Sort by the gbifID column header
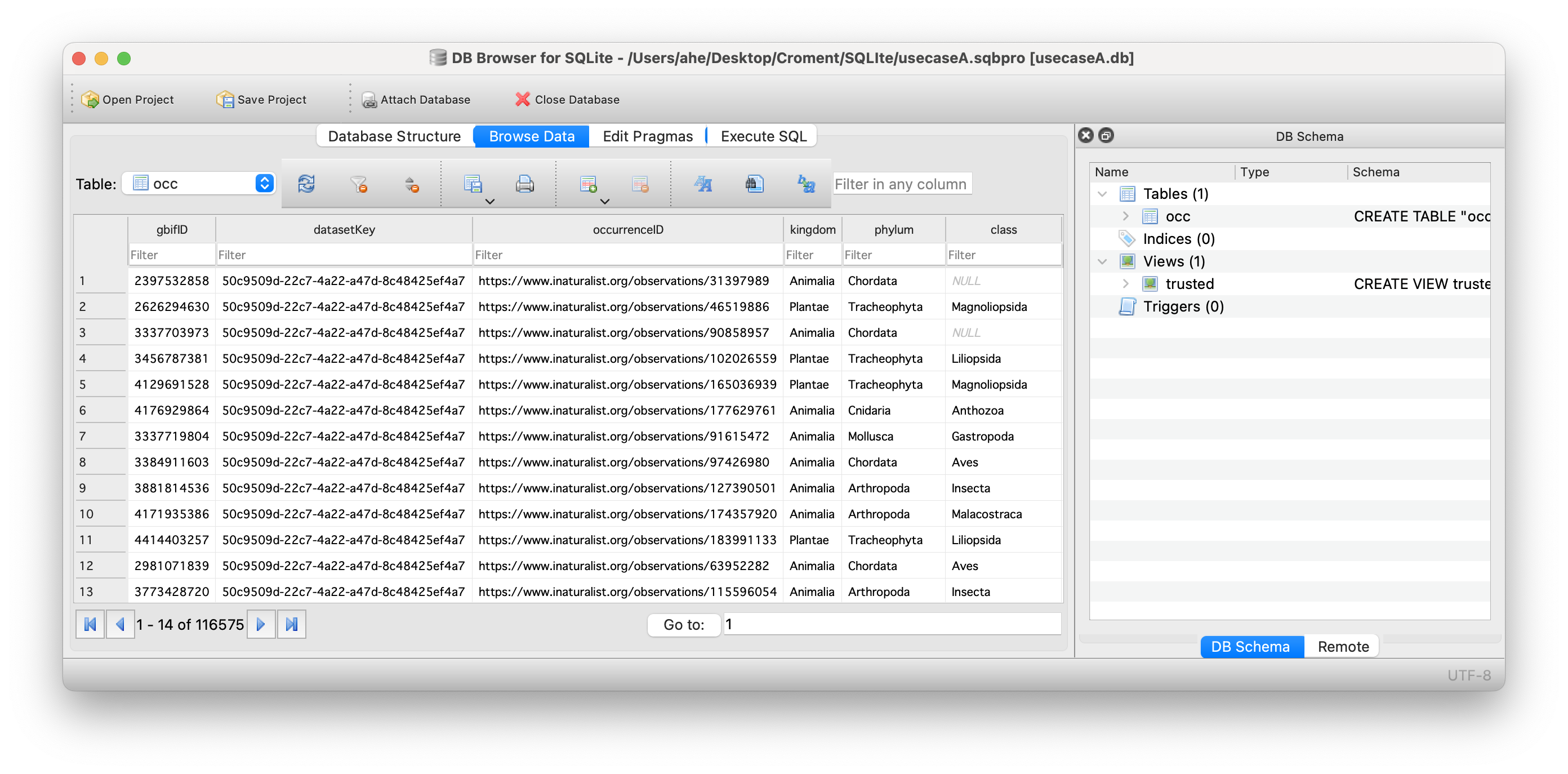Screen dimensions: 1568x774 [x=172, y=230]
